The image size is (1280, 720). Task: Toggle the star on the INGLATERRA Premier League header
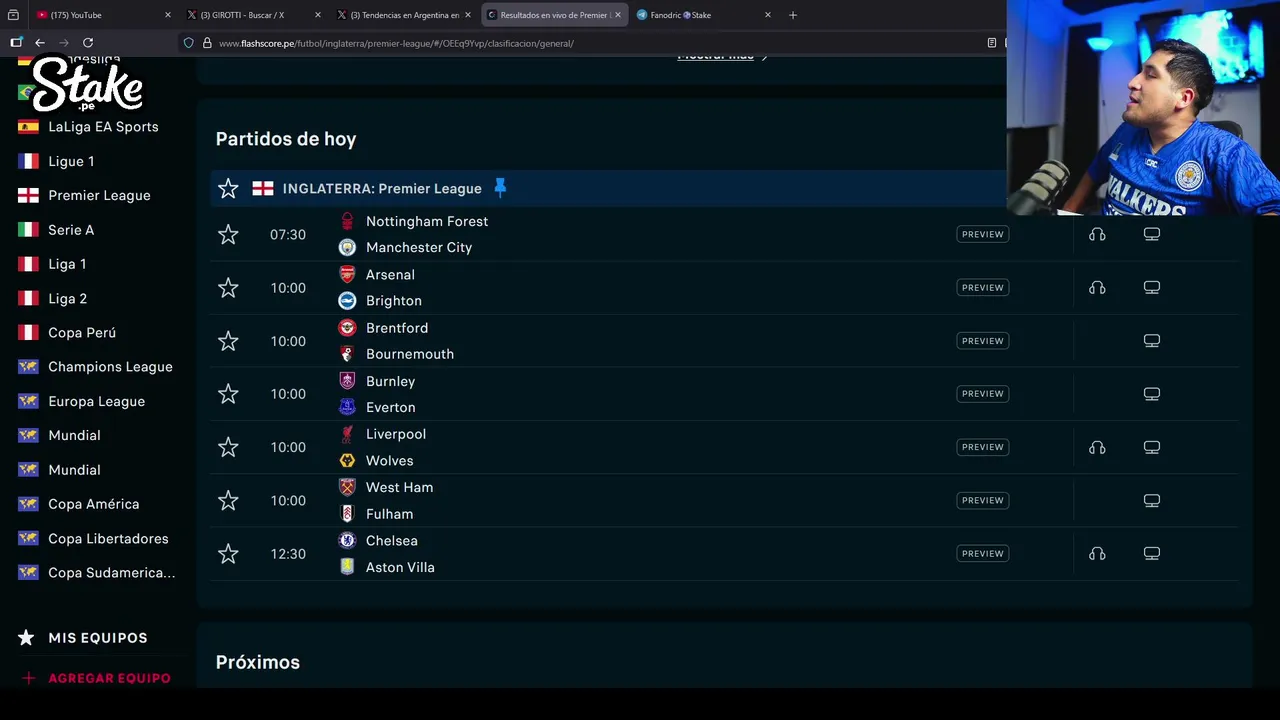coord(228,188)
